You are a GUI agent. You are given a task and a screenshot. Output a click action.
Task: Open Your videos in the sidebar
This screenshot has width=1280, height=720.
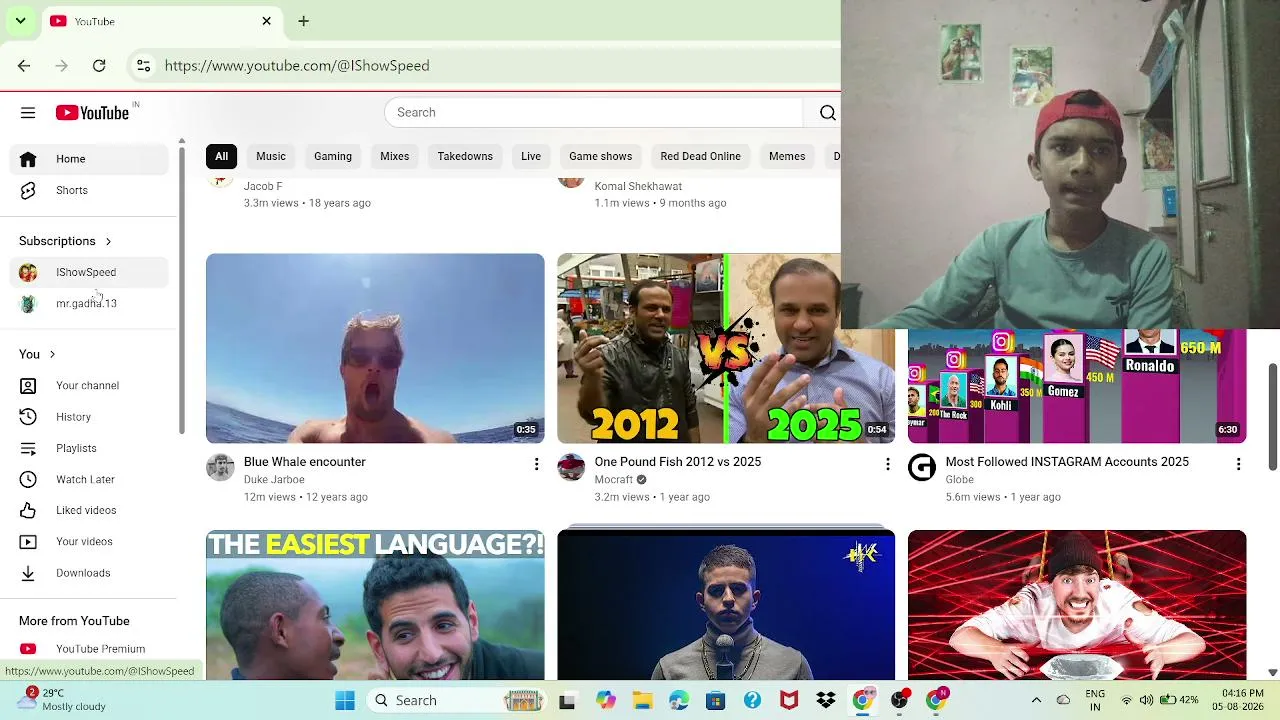(90, 541)
